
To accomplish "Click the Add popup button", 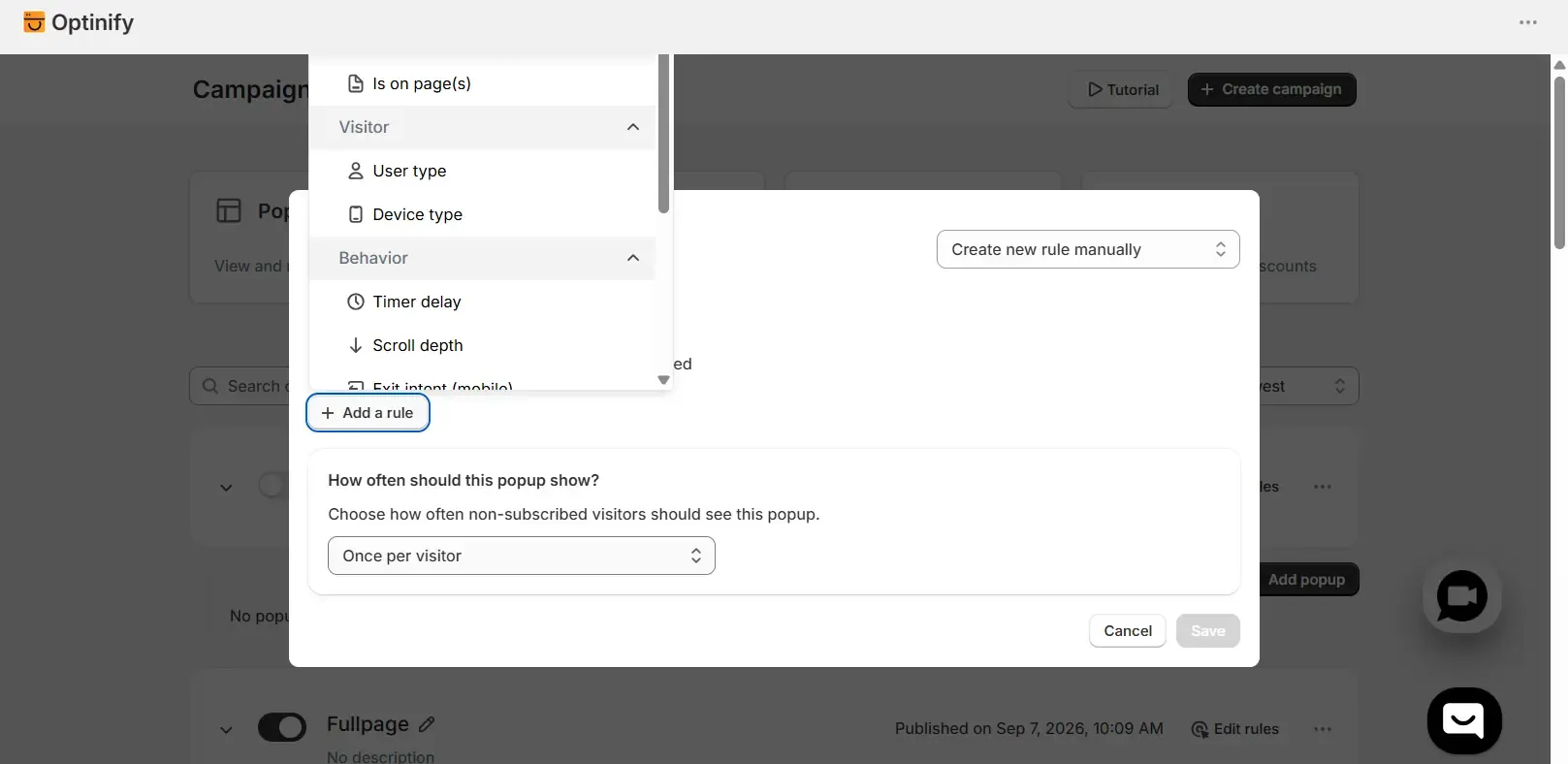I will (1307, 580).
